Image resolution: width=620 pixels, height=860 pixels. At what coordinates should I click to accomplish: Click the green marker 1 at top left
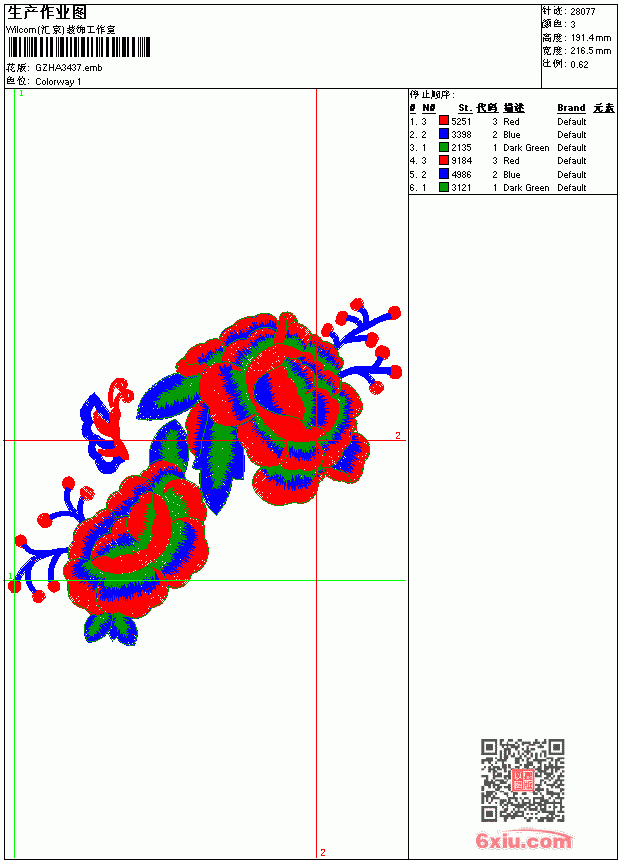[21, 94]
